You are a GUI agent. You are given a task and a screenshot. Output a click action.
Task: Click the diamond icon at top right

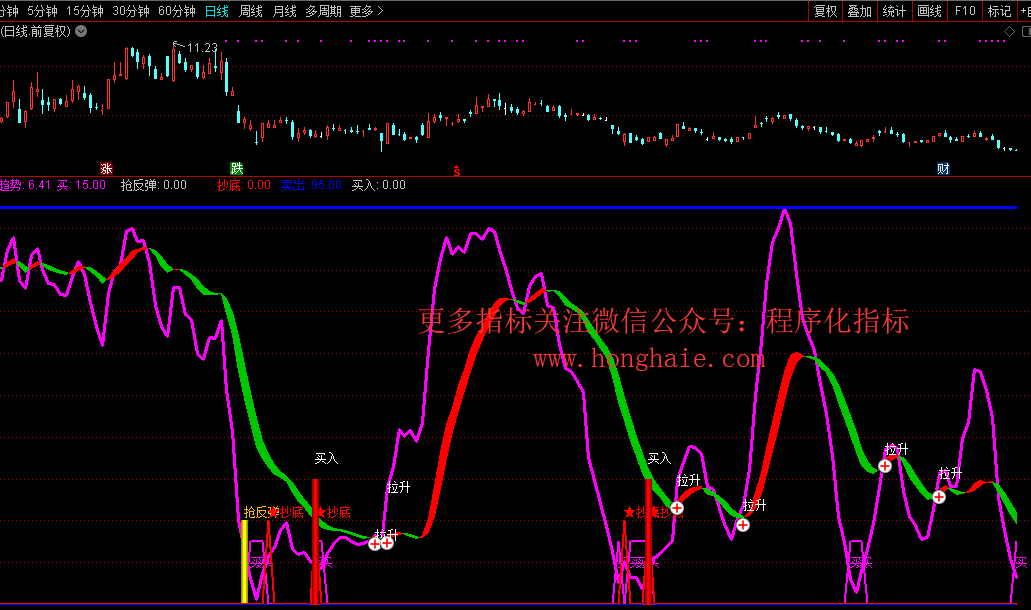pos(1009,31)
